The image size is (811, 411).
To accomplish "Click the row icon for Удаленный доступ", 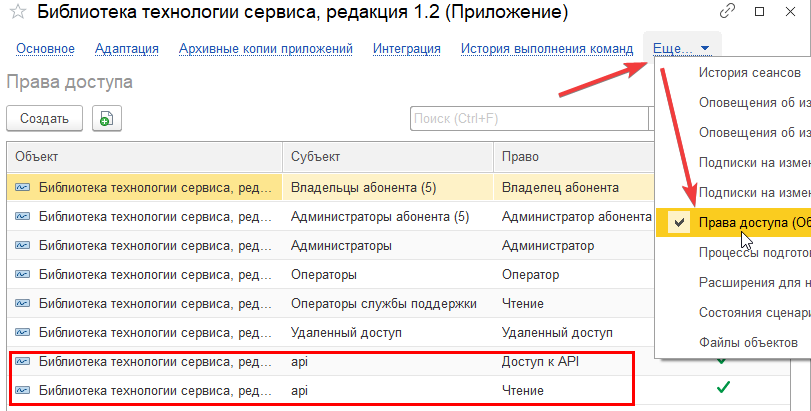I will pos(22,332).
